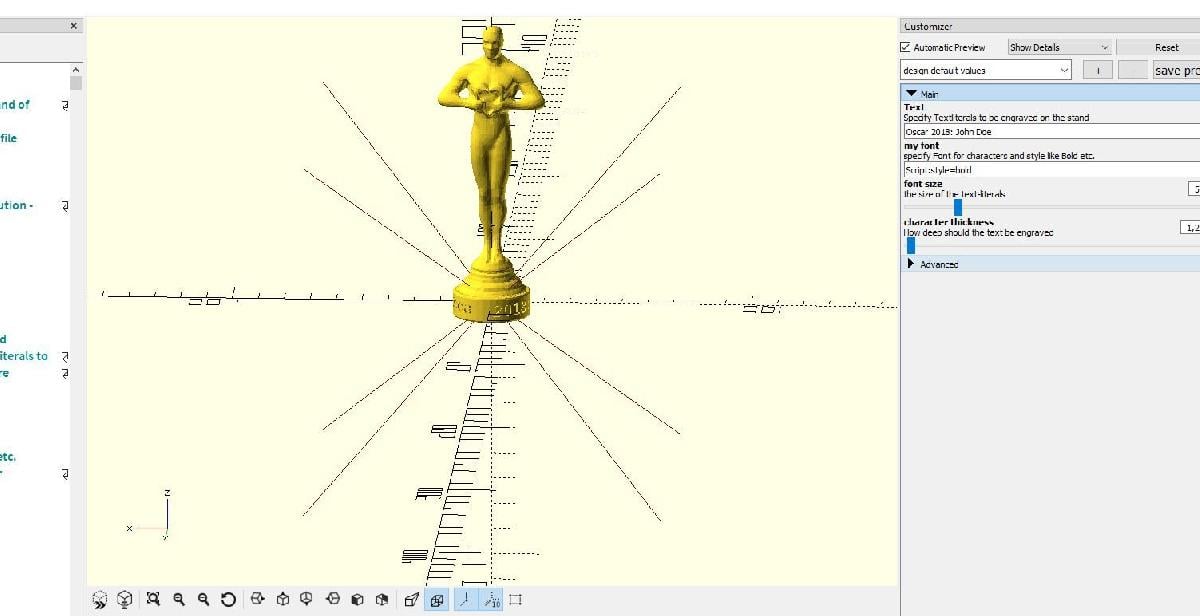
Task: Switch to the Top view cube icon
Action: click(283, 600)
